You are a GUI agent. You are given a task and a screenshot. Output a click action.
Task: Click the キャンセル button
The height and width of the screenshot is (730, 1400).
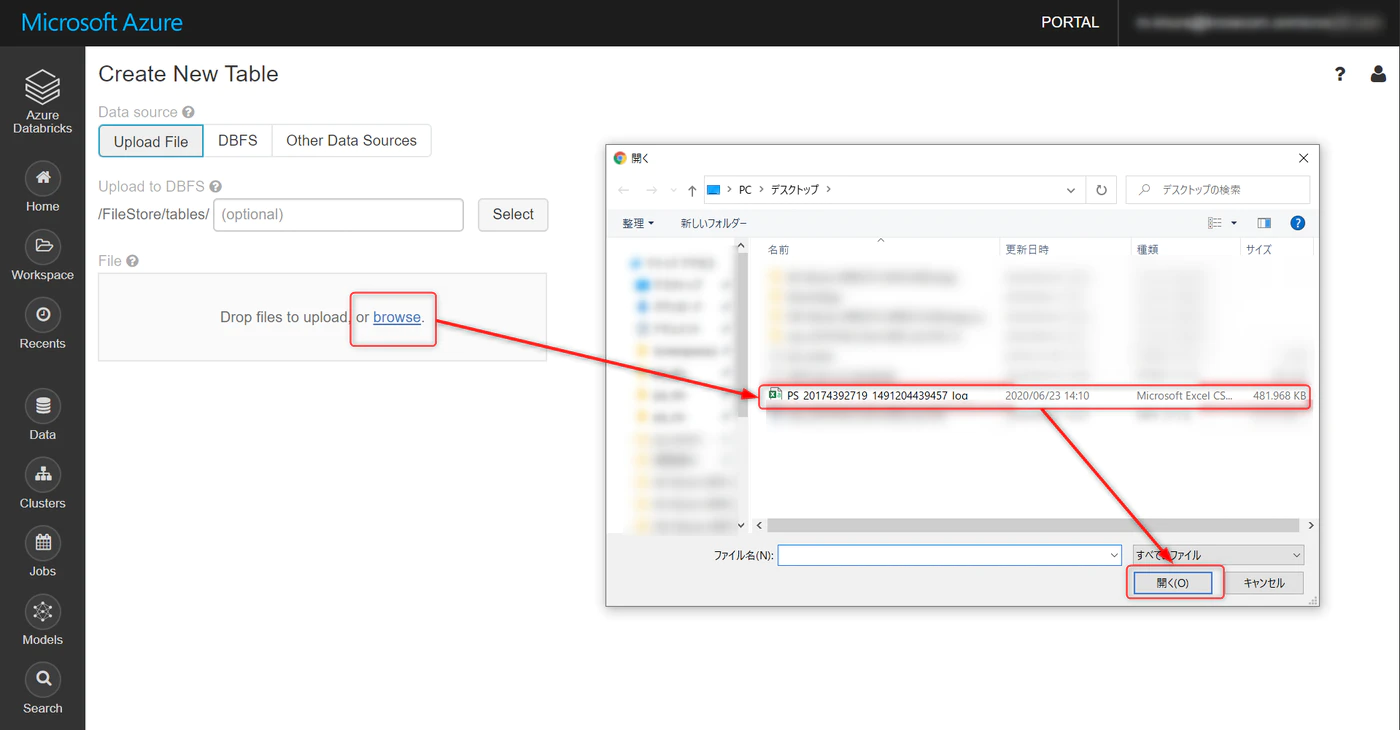(1264, 583)
